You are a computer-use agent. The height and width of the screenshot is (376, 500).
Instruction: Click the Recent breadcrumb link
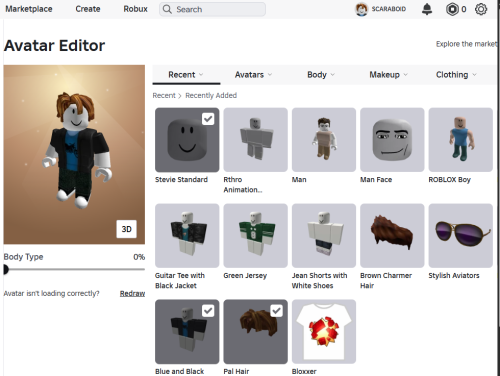(x=164, y=95)
